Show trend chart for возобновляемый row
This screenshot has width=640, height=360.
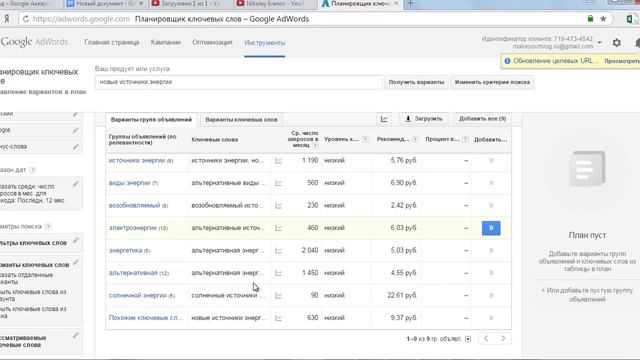tap(278, 206)
